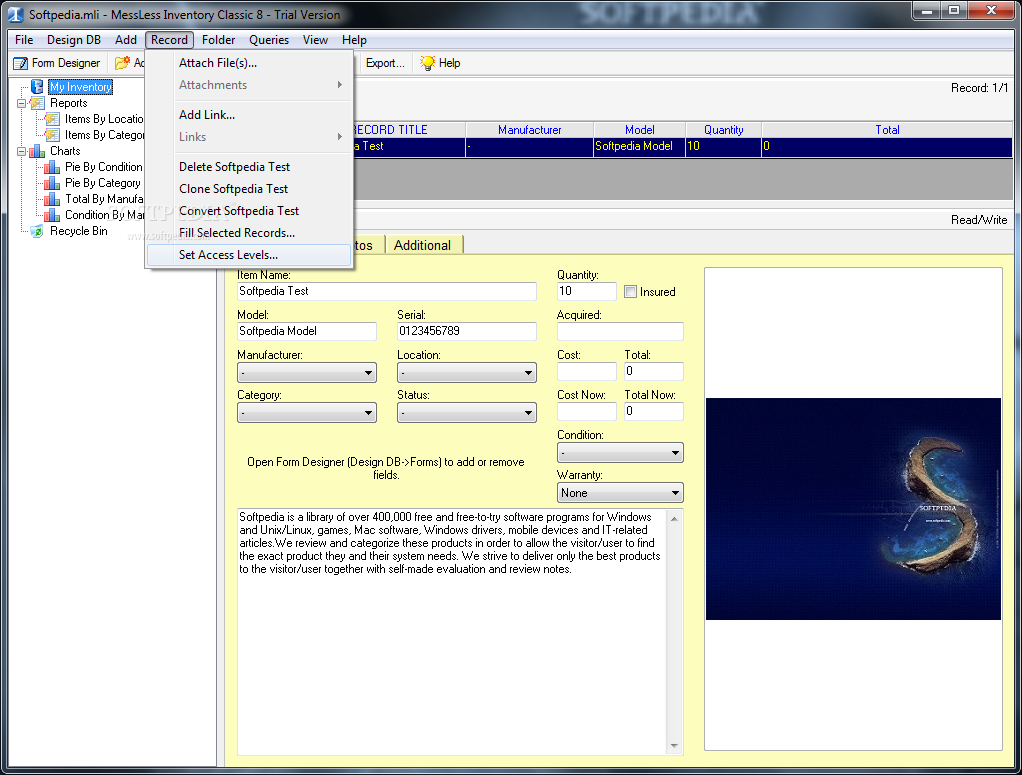Image resolution: width=1022 pixels, height=775 pixels.
Task: Click the Manufacturer column header
Action: pos(529,130)
